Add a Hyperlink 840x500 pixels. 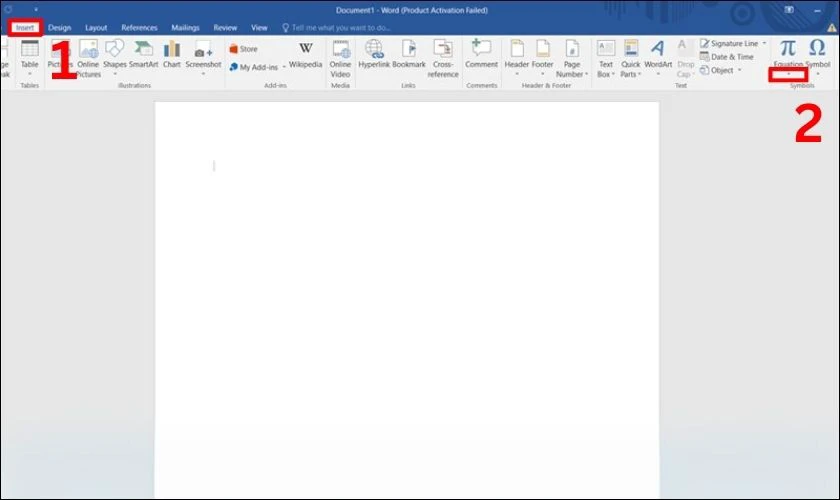375,55
